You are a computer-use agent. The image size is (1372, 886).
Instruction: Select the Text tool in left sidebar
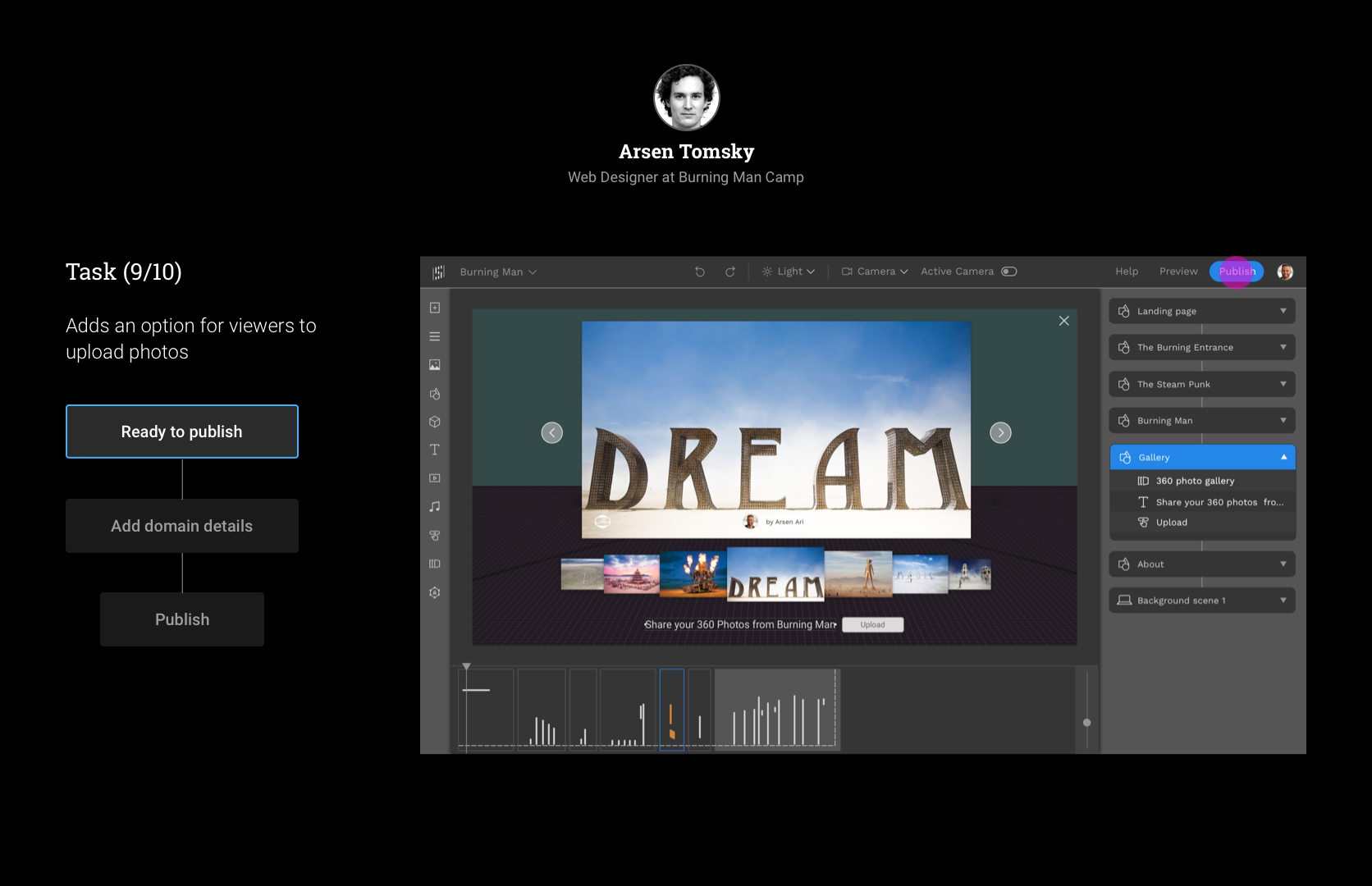[435, 450]
